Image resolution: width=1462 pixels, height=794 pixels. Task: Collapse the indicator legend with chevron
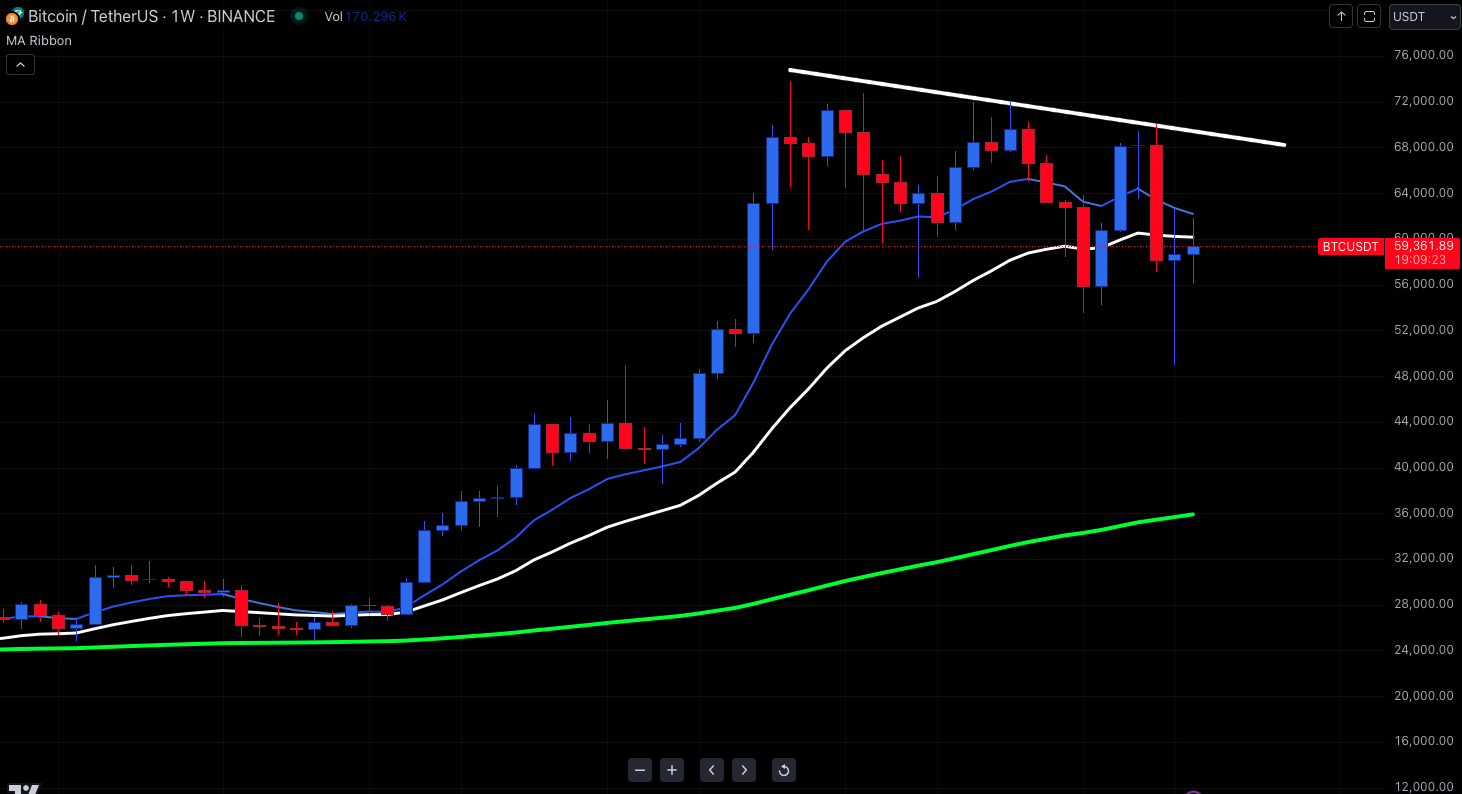(x=20, y=65)
